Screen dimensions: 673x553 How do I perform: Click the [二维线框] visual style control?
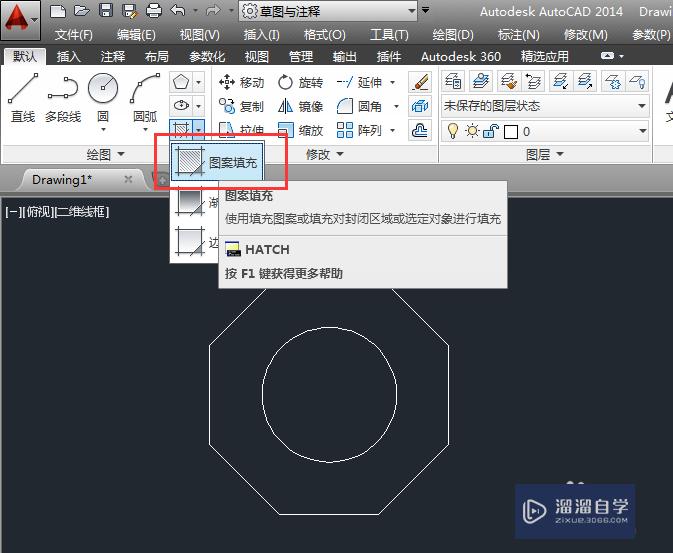pyautogui.click(x=82, y=211)
